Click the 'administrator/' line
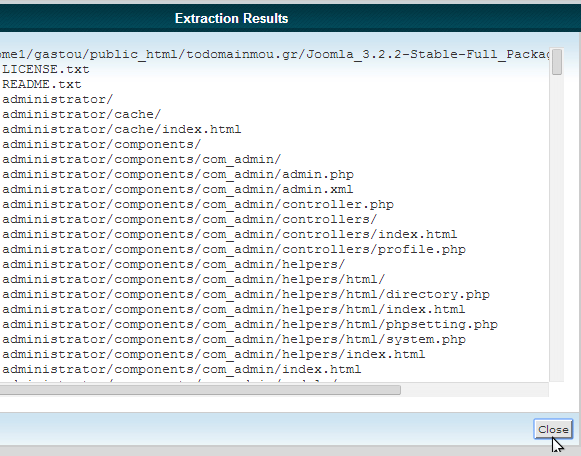The image size is (581, 456). (57, 99)
